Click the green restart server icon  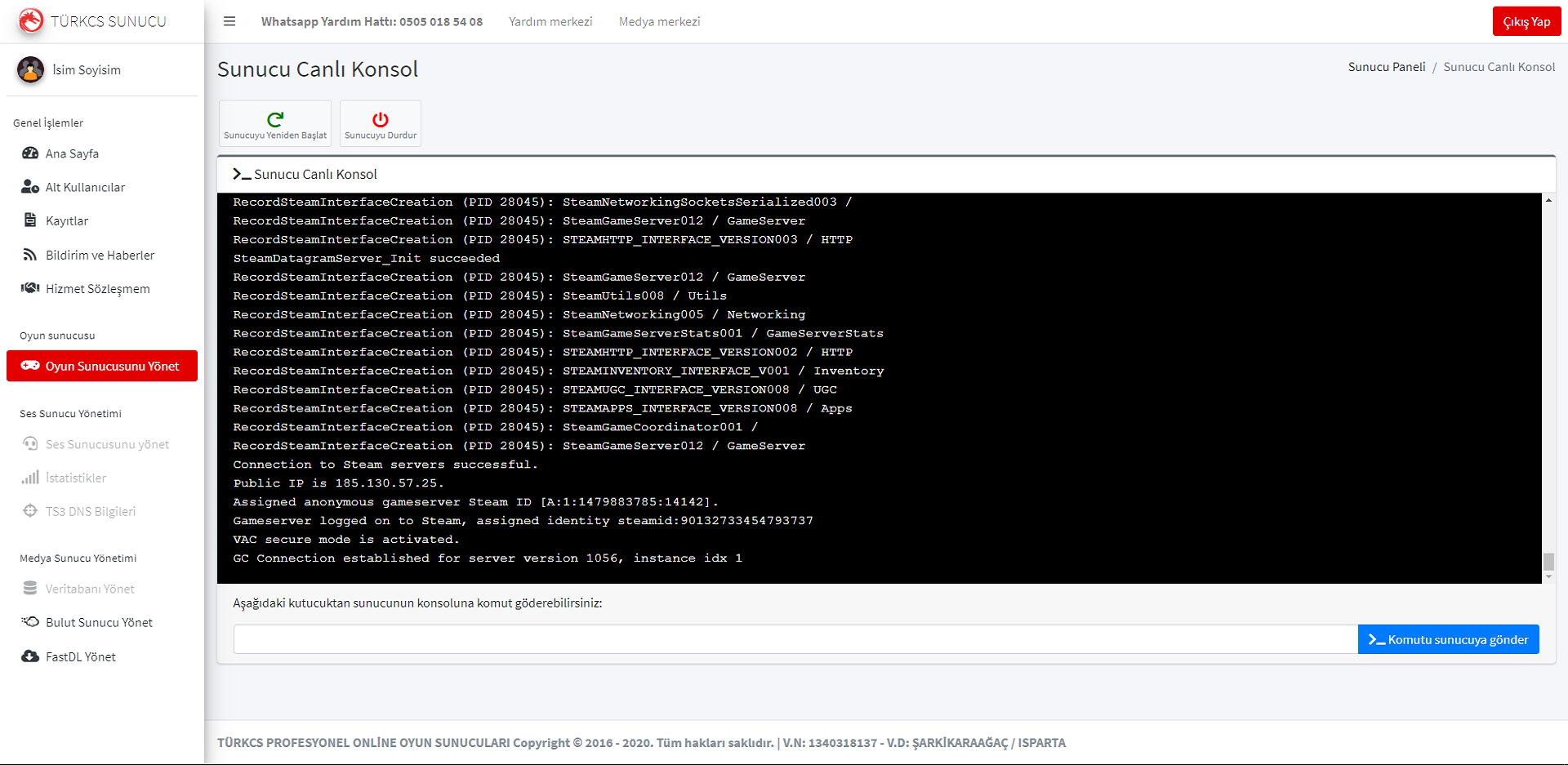click(275, 119)
